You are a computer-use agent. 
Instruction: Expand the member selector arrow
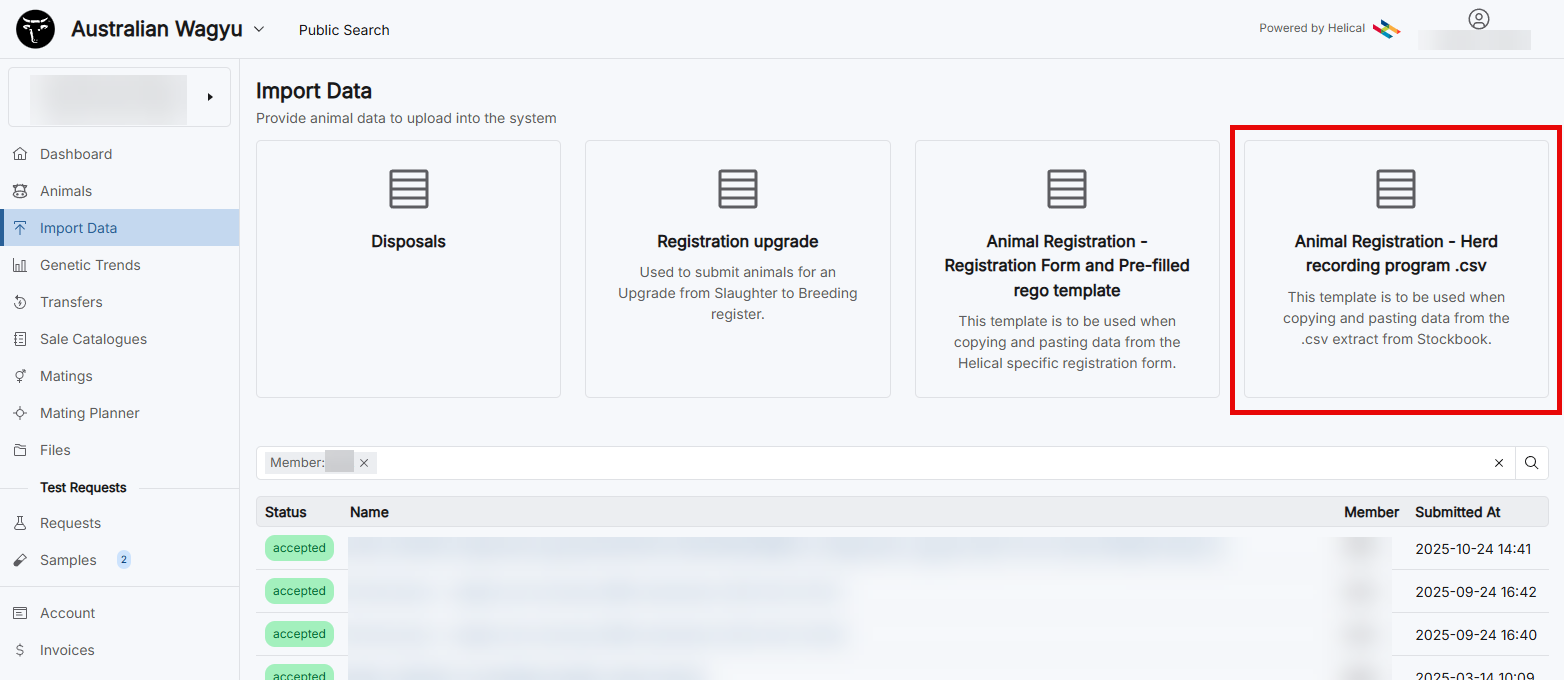point(210,97)
